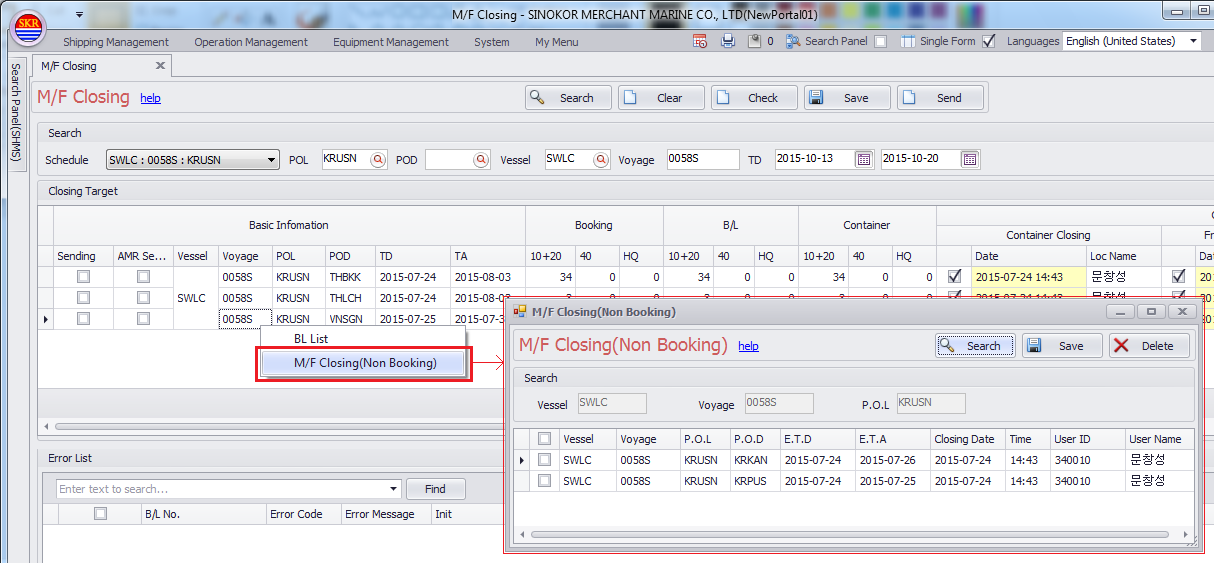Tick the Sending checkbox for the THBKK row

[84, 277]
